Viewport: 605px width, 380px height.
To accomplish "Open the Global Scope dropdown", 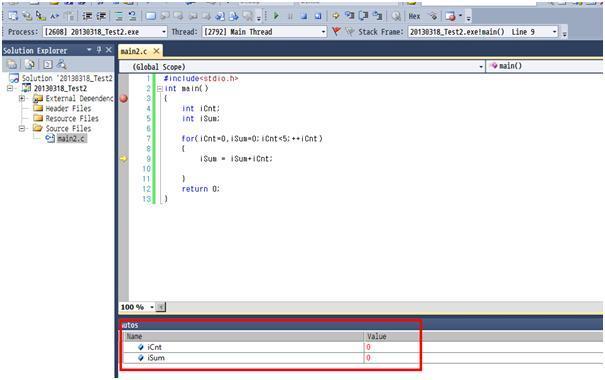I will tap(481, 67).
